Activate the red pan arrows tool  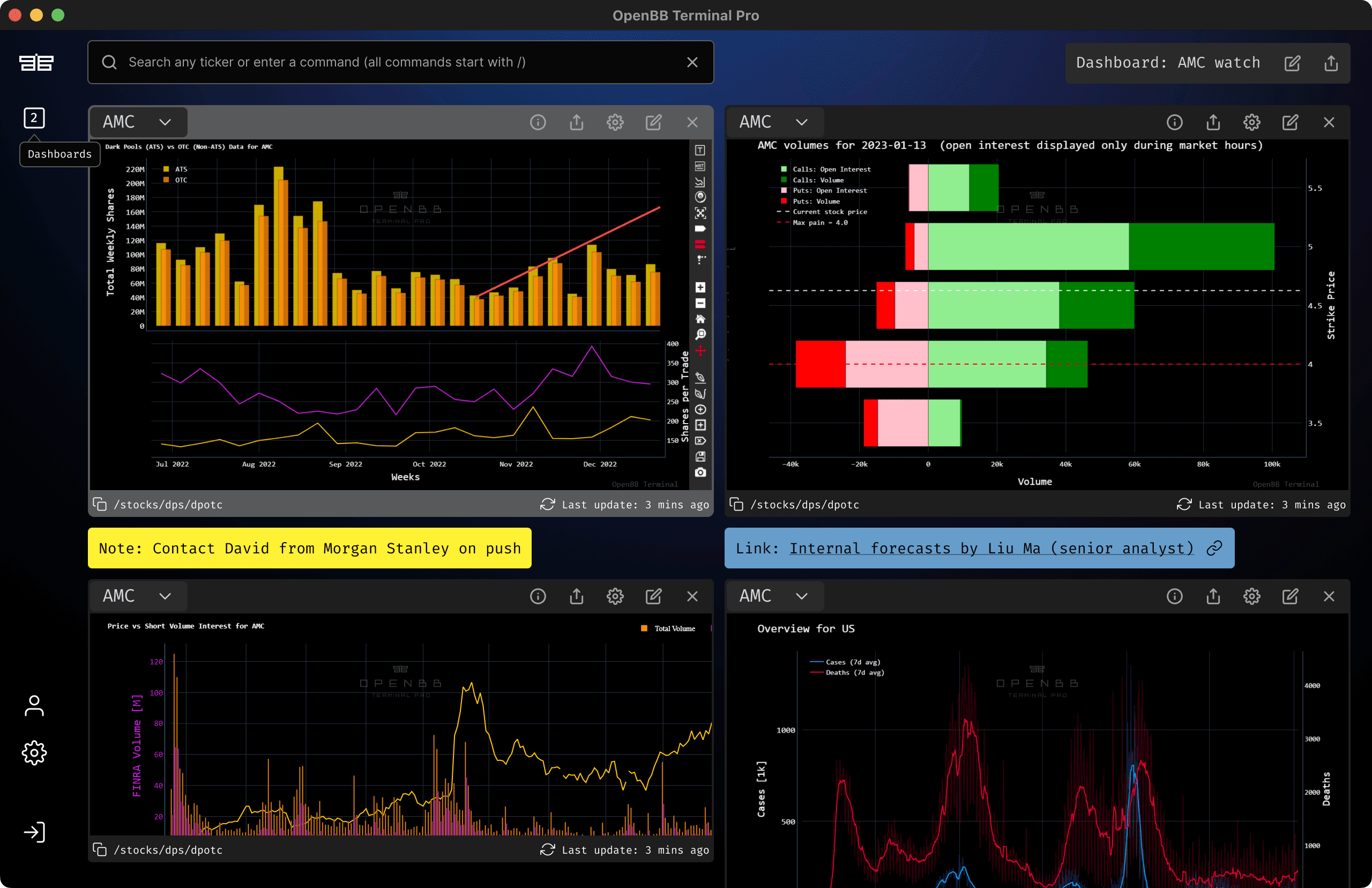(x=700, y=351)
